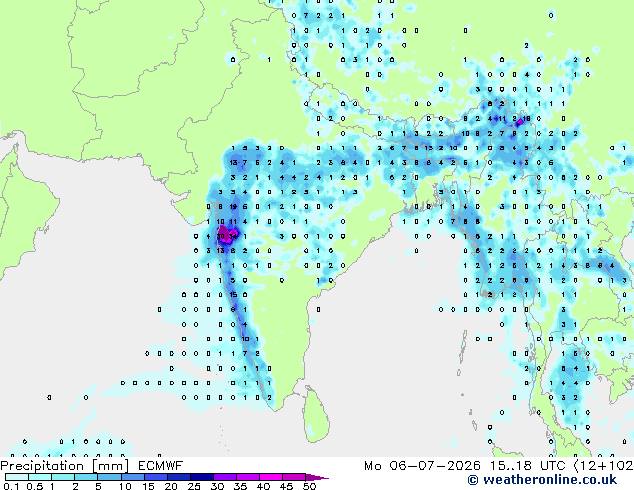Viewport: 634px width, 490px height.
Task: Click the 'ECMWF' model label
Action: [x=161, y=466]
